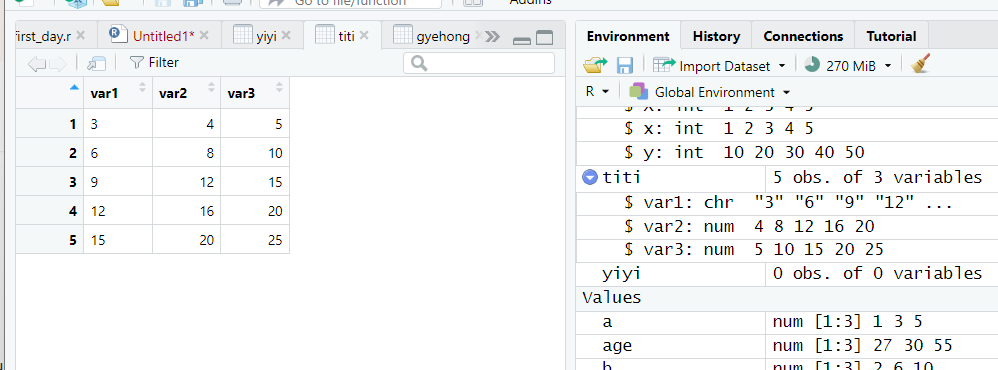998x370 pixels.
Task: Save workspace with floppy disk icon
Action: (624, 65)
